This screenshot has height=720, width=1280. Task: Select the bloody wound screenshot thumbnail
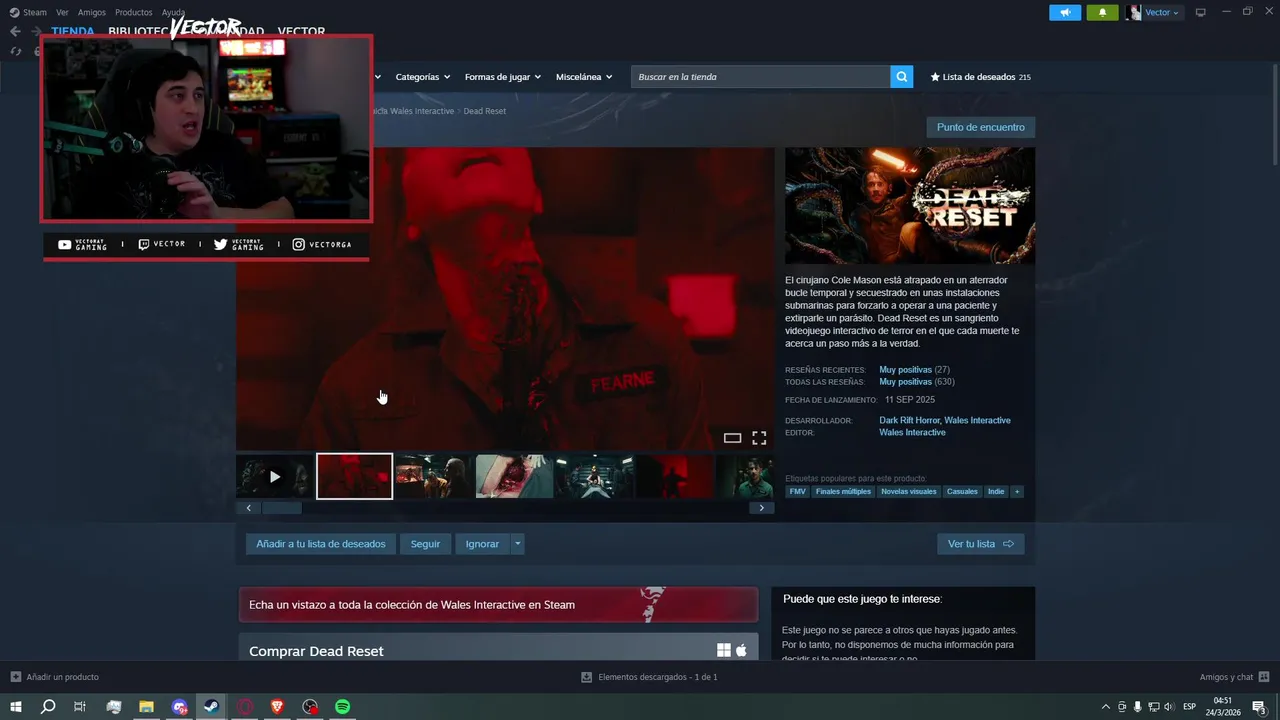pyautogui.click(x=514, y=477)
